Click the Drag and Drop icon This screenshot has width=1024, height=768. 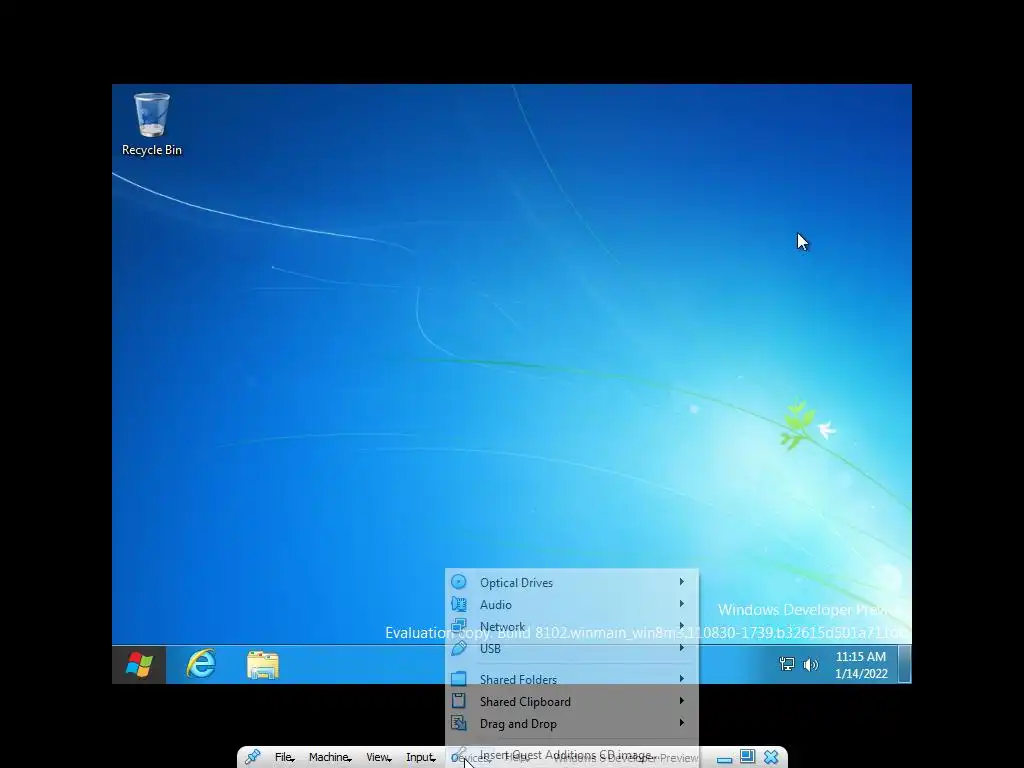pos(459,724)
